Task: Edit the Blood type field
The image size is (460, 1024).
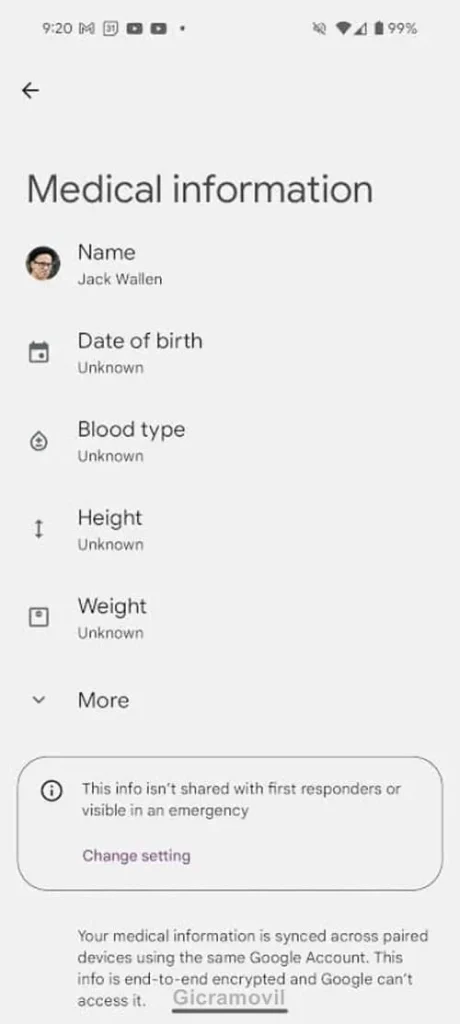Action: point(230,441)
